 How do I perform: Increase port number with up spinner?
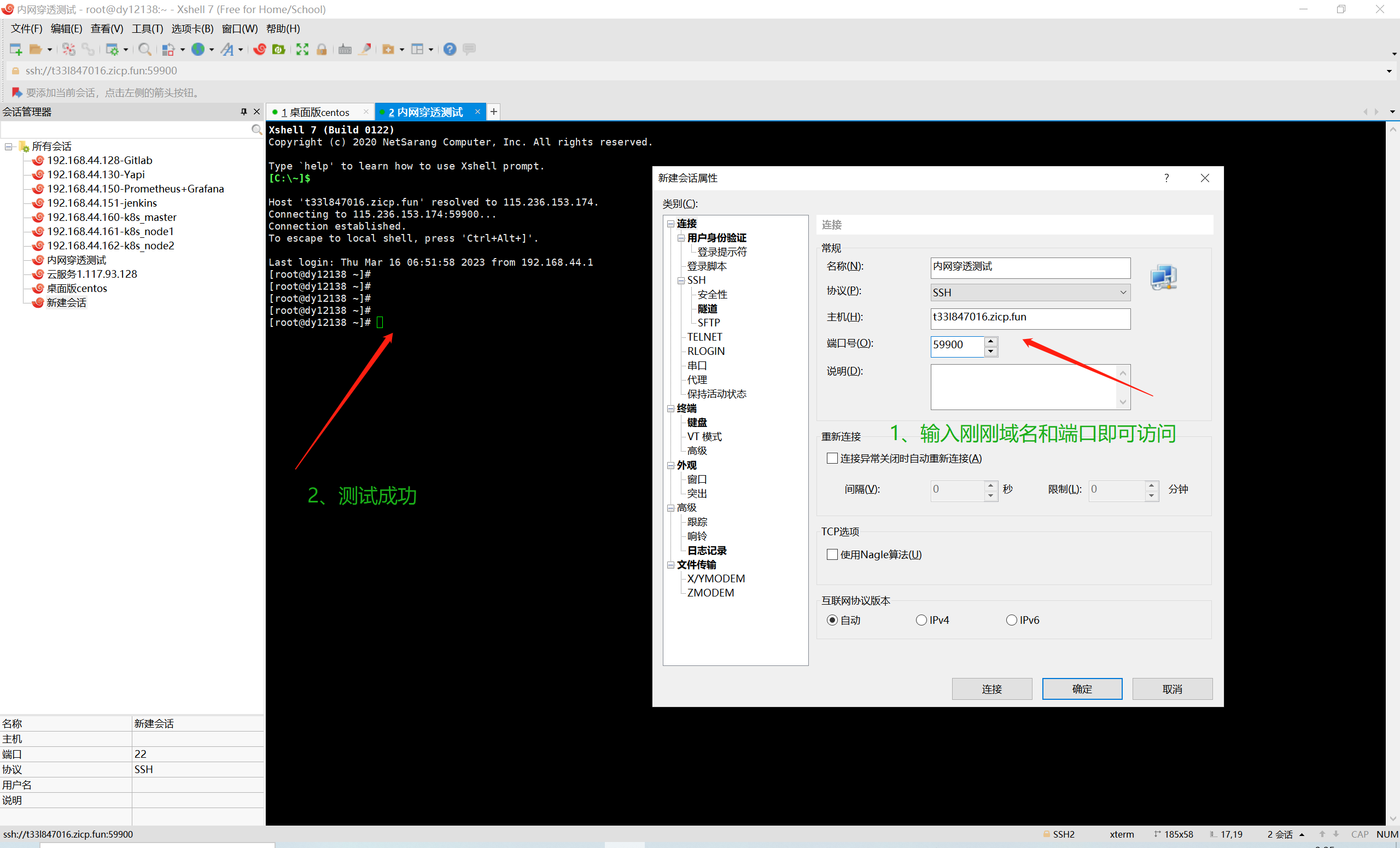pos(991,341)
